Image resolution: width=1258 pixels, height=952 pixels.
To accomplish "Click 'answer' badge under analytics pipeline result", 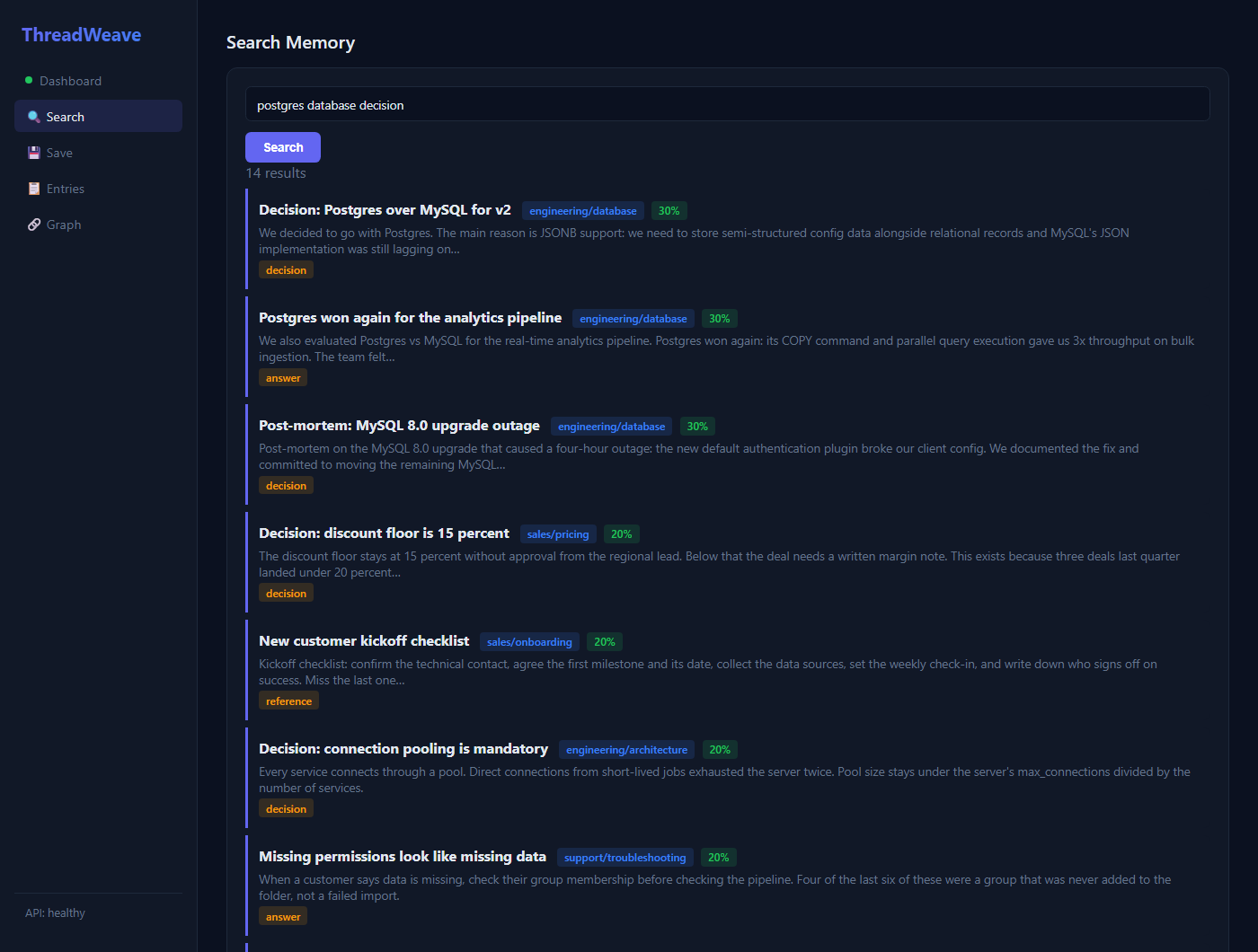I will [x=283, y=378].
